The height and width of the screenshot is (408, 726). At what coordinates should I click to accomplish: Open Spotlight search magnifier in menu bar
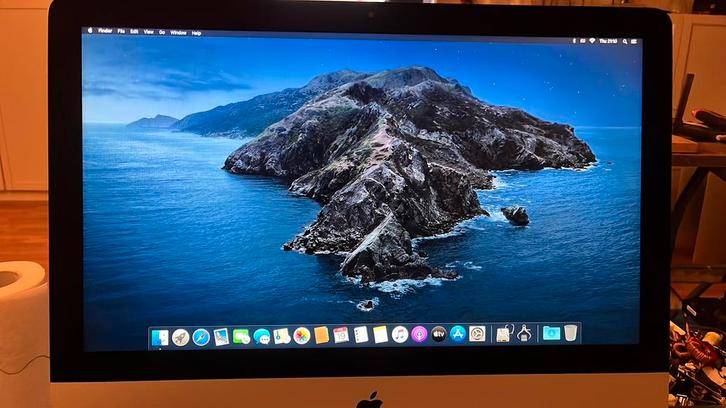(x=625, y=41)
